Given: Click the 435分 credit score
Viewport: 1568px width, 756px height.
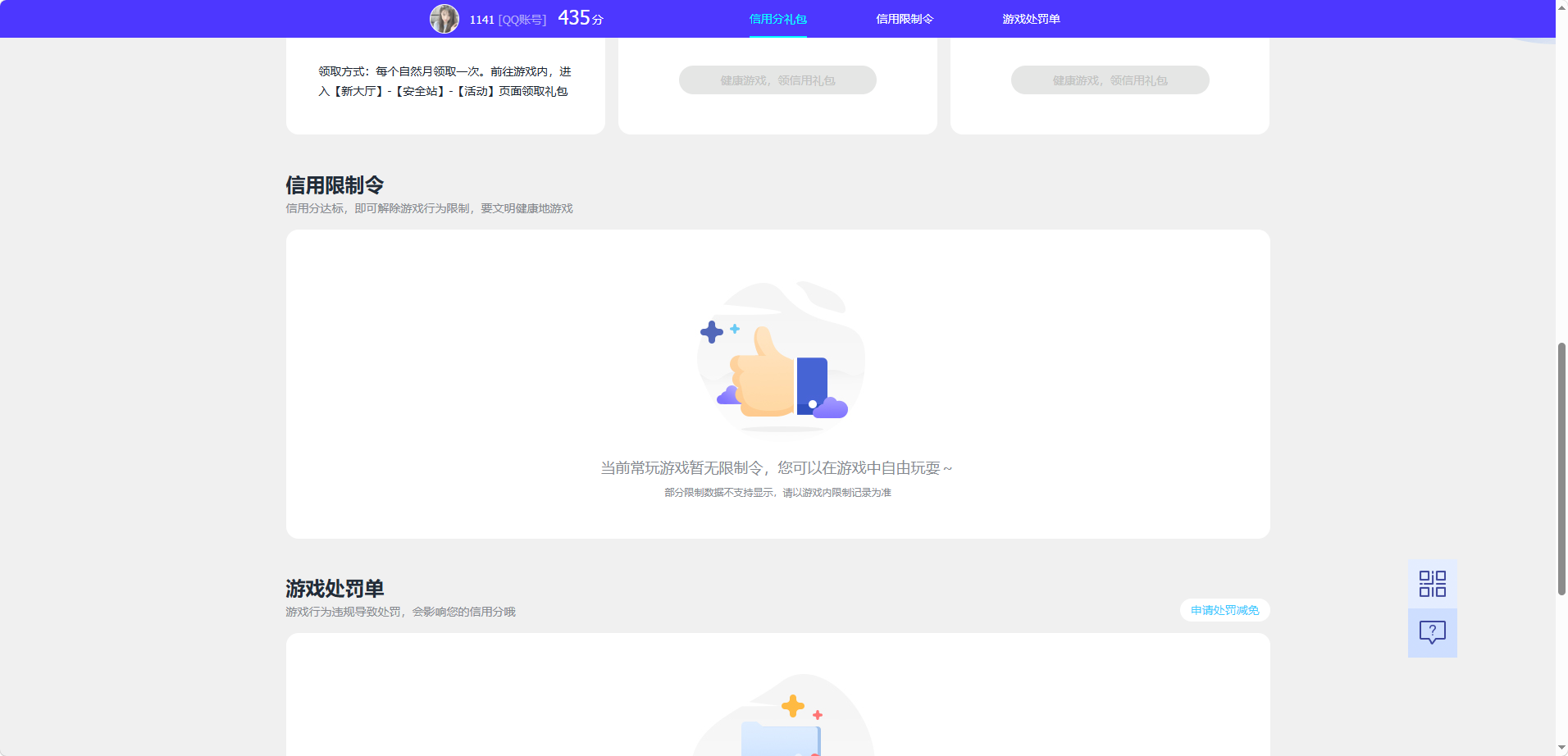Looking at the screenshot, I should 581,18.
